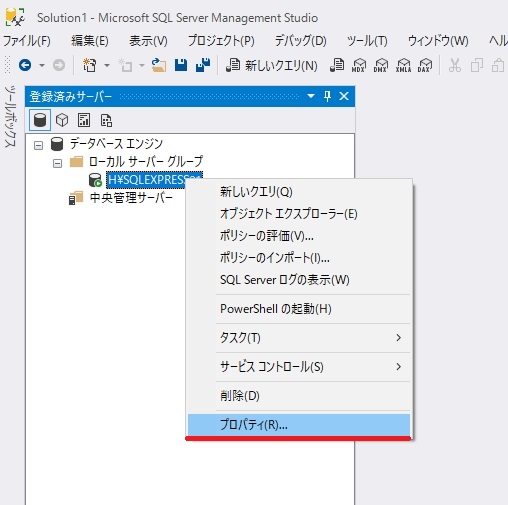The image size is (508, 505).
Task: Click the DAX query icon
Action: click(x=425, y=65)
